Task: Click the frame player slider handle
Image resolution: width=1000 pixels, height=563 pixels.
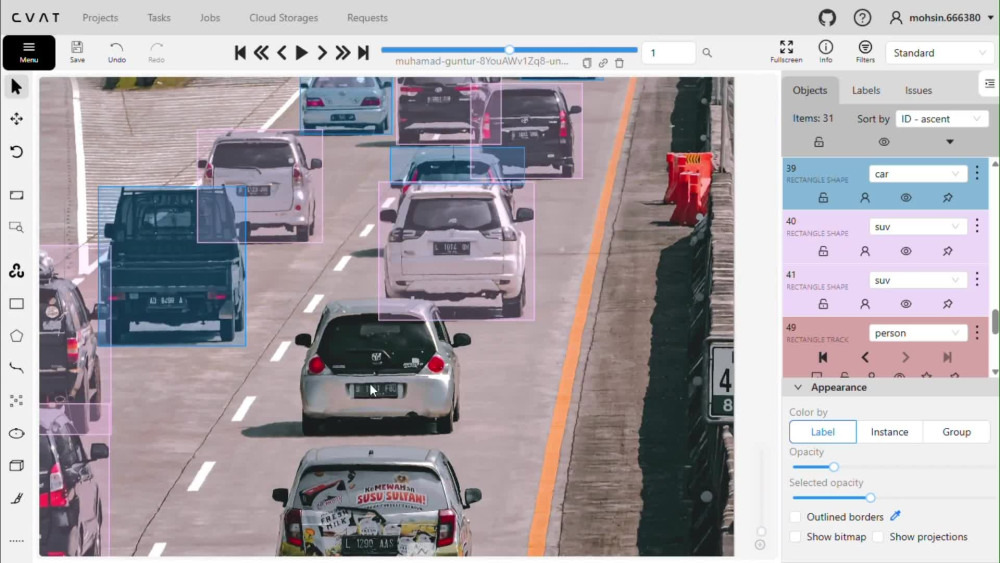Action: pyautogui.click(x=509, y=50)
